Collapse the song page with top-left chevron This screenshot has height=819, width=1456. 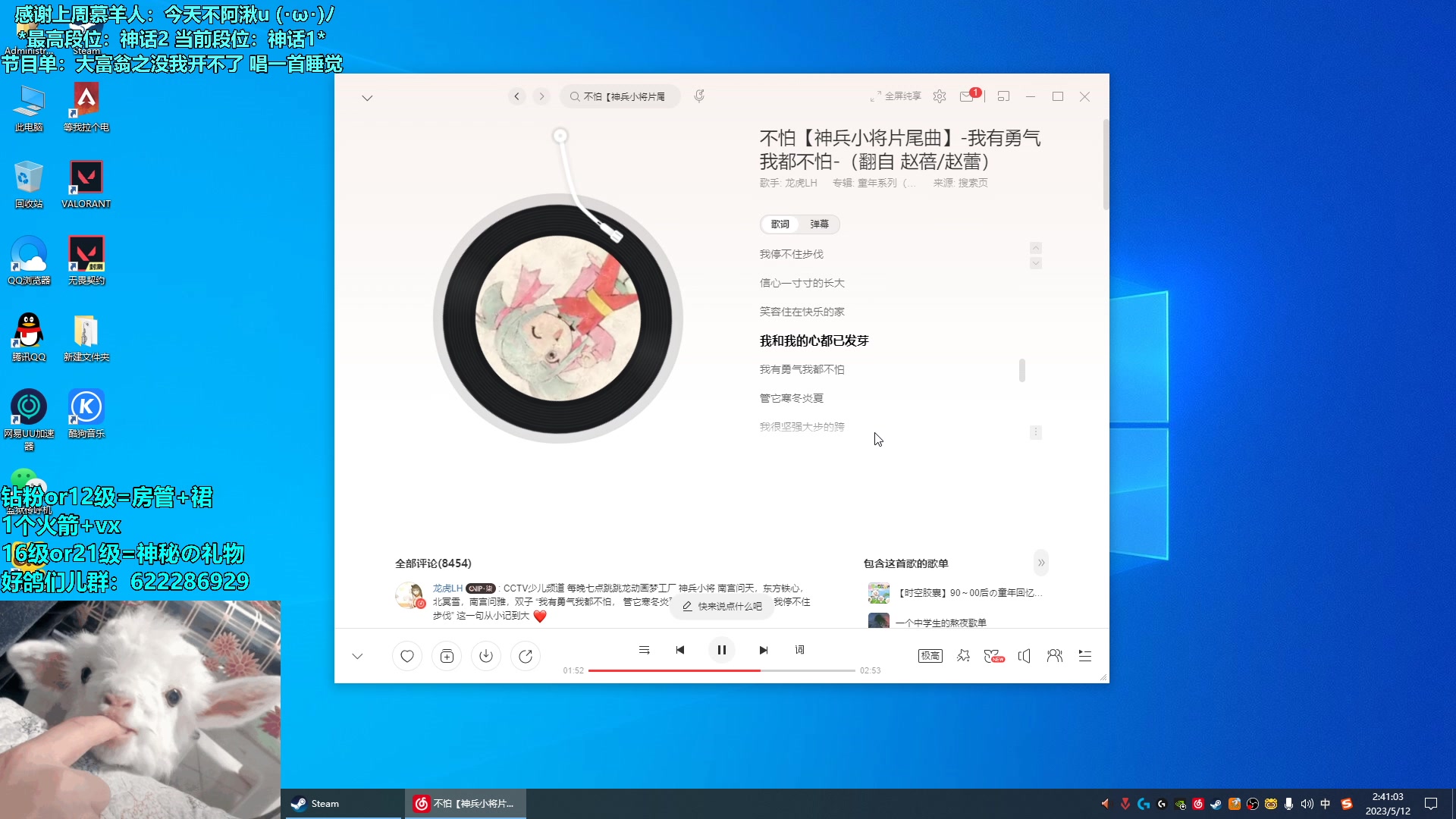click(x=367, y=98)
